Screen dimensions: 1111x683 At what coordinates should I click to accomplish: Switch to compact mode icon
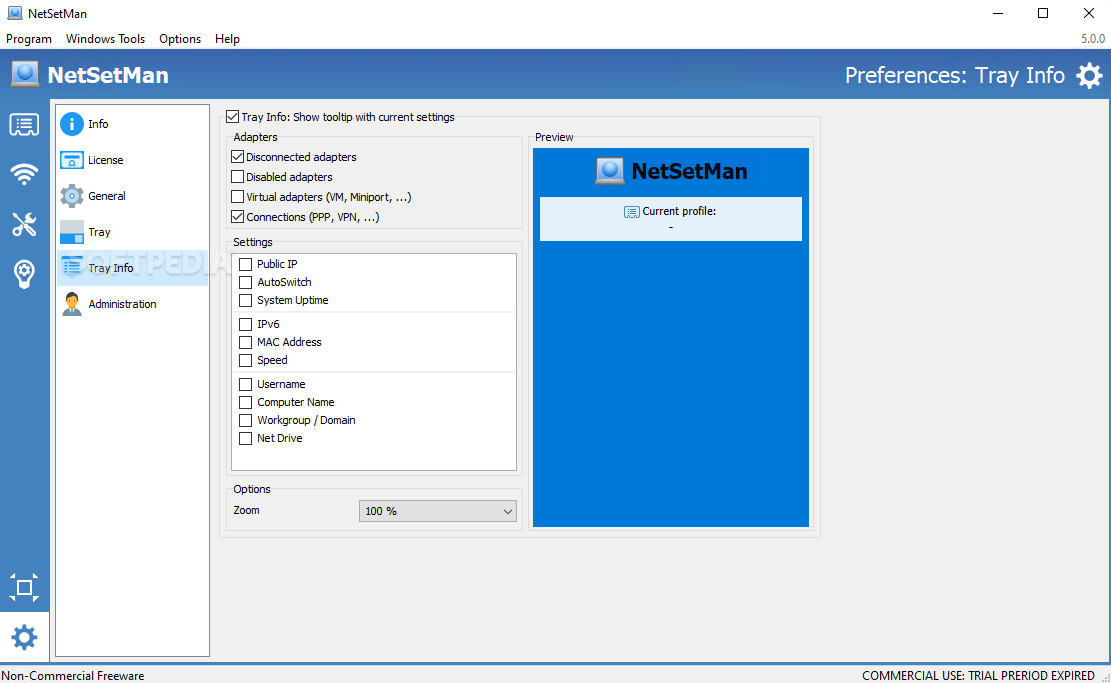tap(24, 587)
